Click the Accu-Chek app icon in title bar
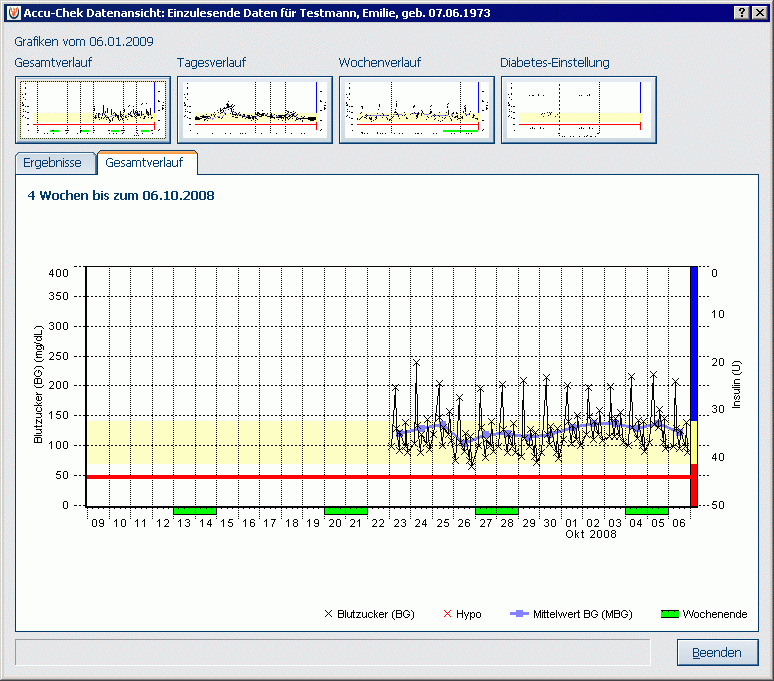This screenshot has width=774, height=681. [14, 13]
